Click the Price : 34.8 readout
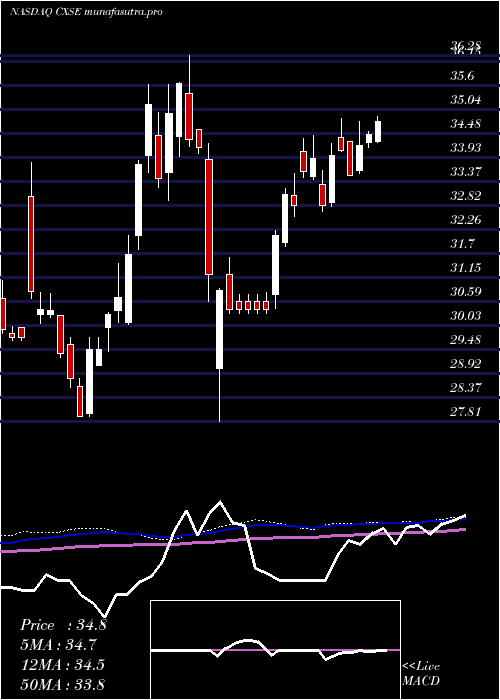The width and height of the screenshot is (500, 700). tap(63, 625)
